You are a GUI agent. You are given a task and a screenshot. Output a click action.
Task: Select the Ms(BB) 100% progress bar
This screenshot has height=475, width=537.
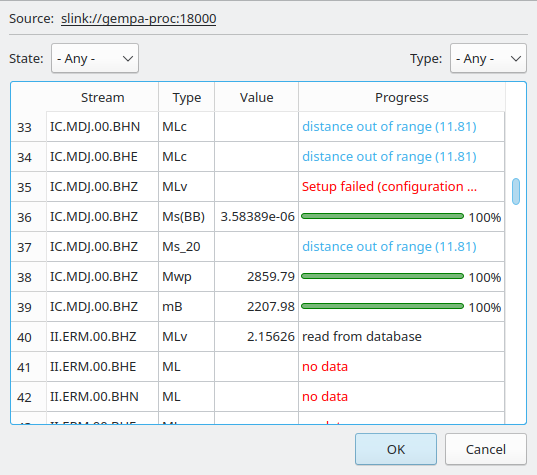point(382,216)
